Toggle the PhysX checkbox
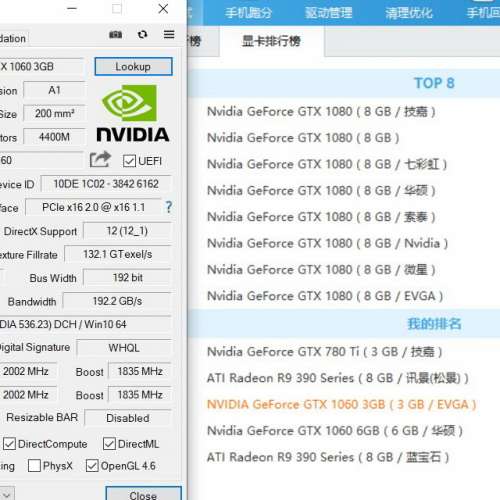The width and height of the screenshot is (500, 500). (34, 466)
